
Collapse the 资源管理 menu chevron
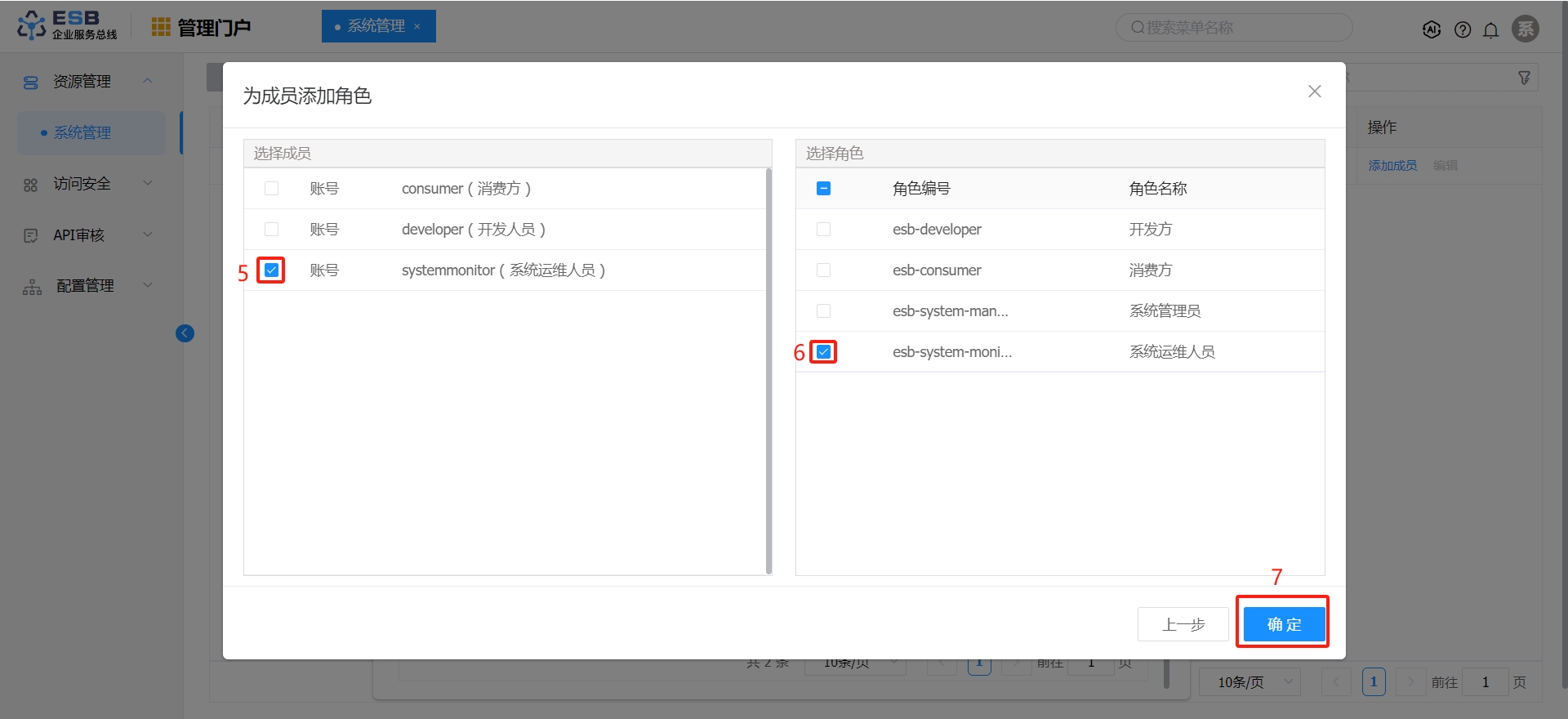point(148,81)
